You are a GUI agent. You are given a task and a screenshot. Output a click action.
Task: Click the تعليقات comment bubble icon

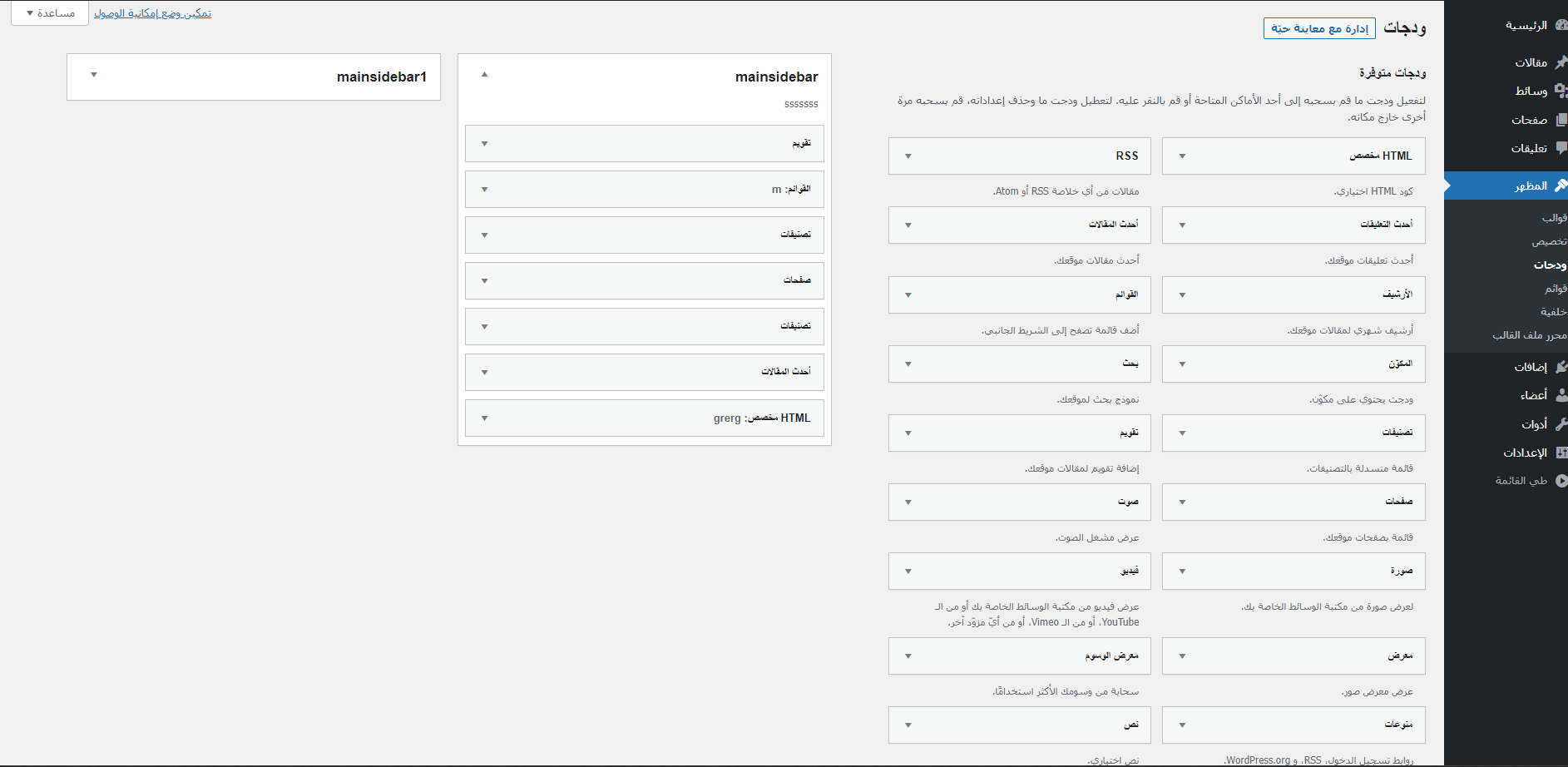pyautogui.click(x=1561, y=148)
